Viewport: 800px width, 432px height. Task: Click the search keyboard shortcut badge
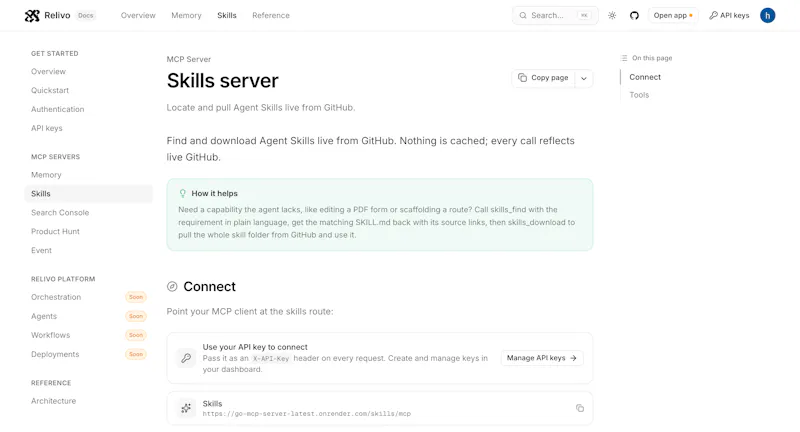pyautogui.click(x=584, y=16)
